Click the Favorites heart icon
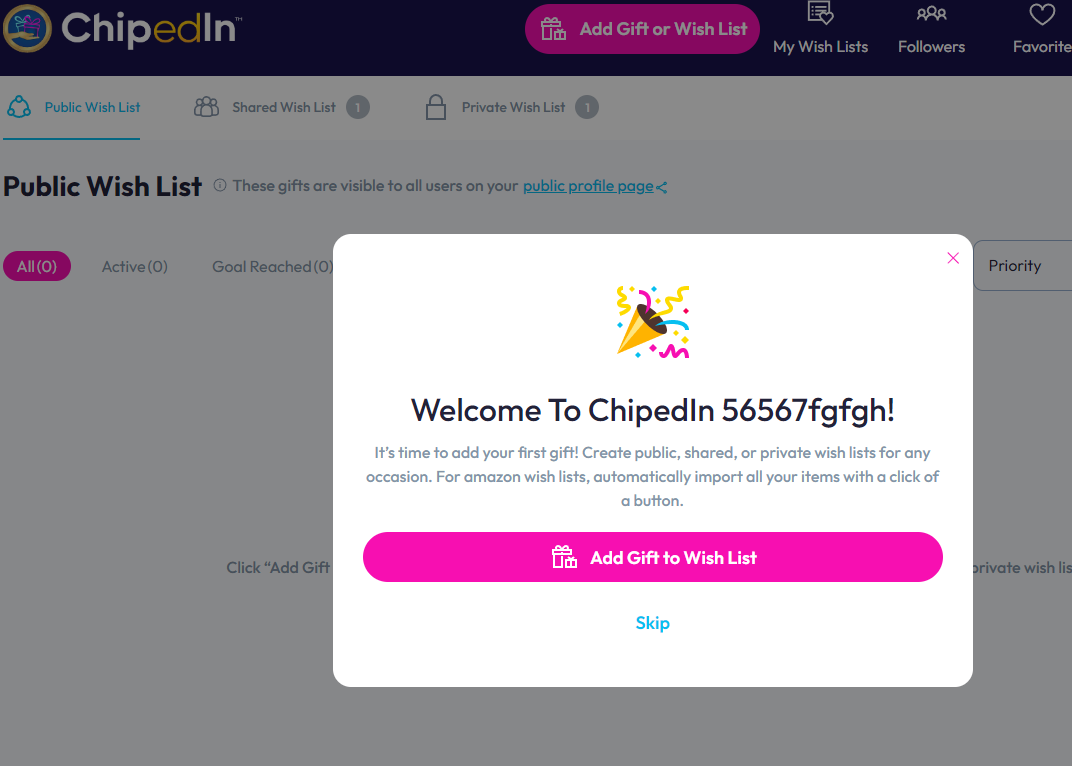The width and height of the screenshot is (1072, 766). point(1042,14)
